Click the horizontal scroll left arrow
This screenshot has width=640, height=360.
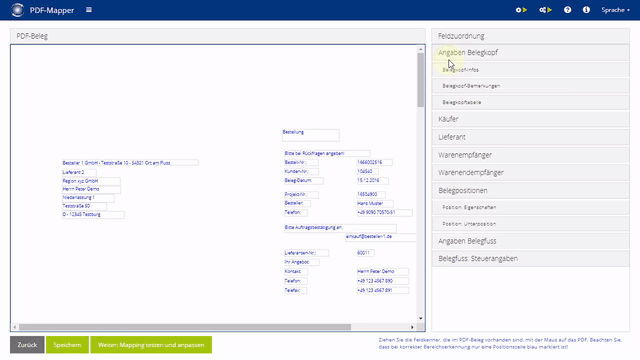(x=15, y=327)
